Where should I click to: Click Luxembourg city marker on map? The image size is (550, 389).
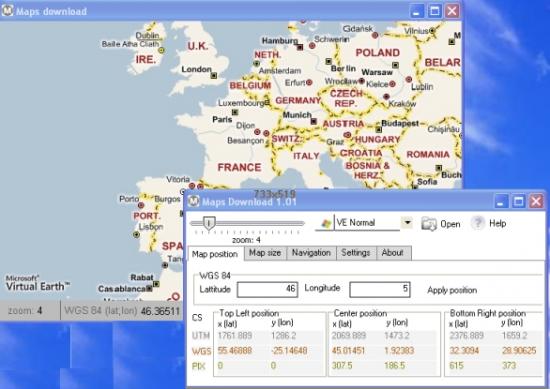(x=267, y=102)
